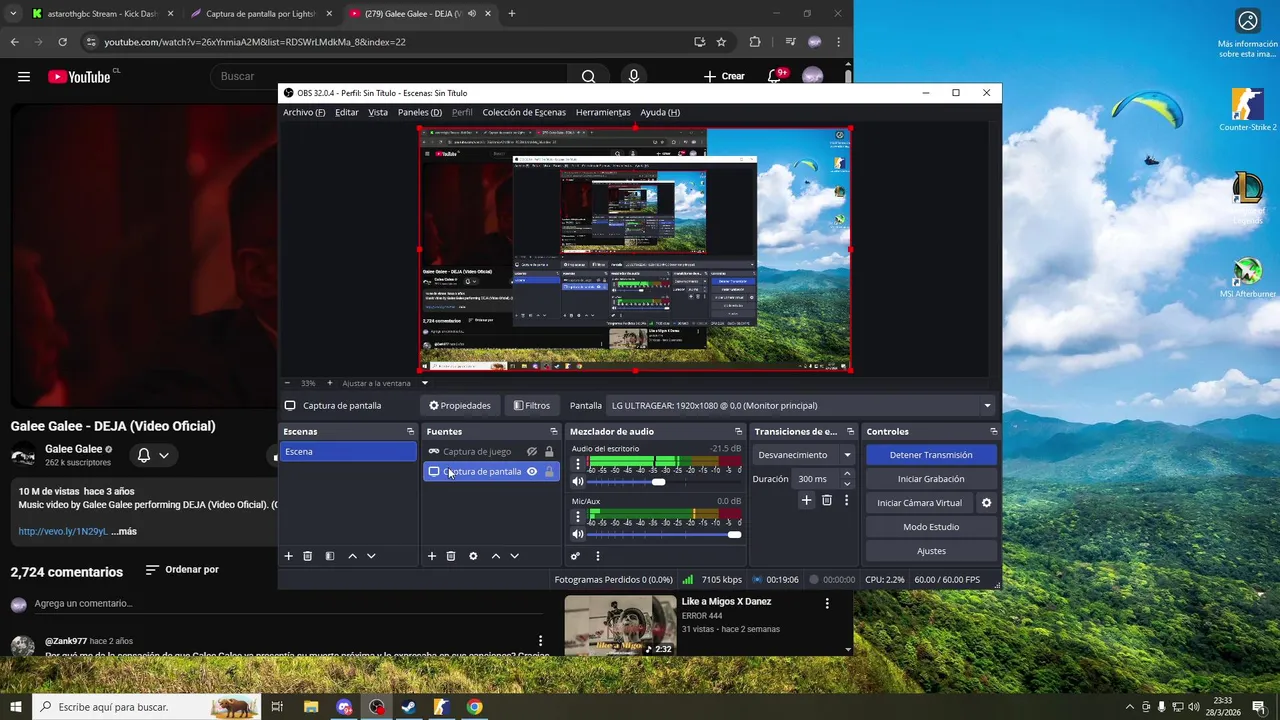Viewport: 1280px width, 720px height.
Task: Increase transition duration with up stepper
Action: pos(847,474)
